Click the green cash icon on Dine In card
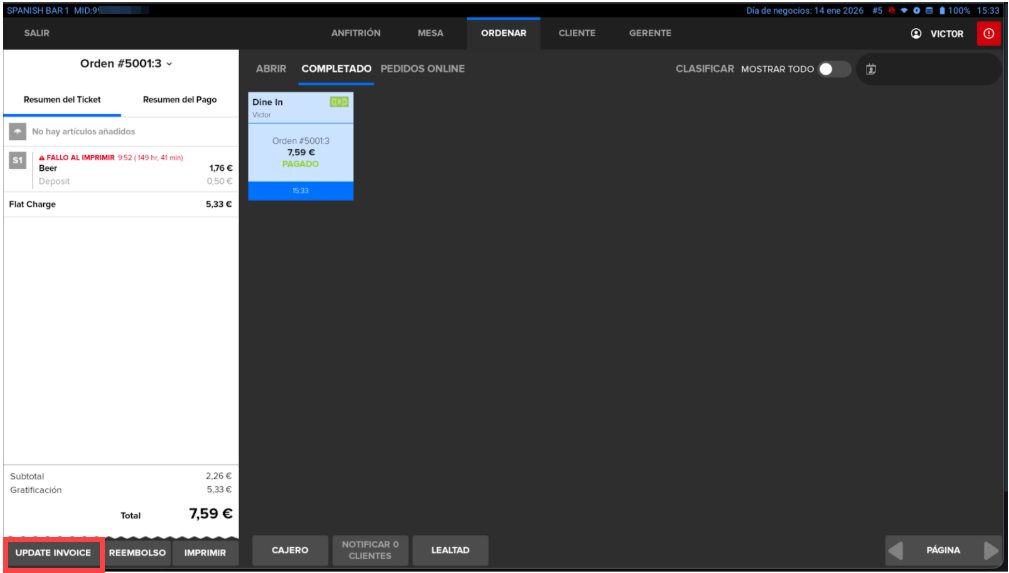Viewport: 1009px width, 573px height. coord(339,102)
